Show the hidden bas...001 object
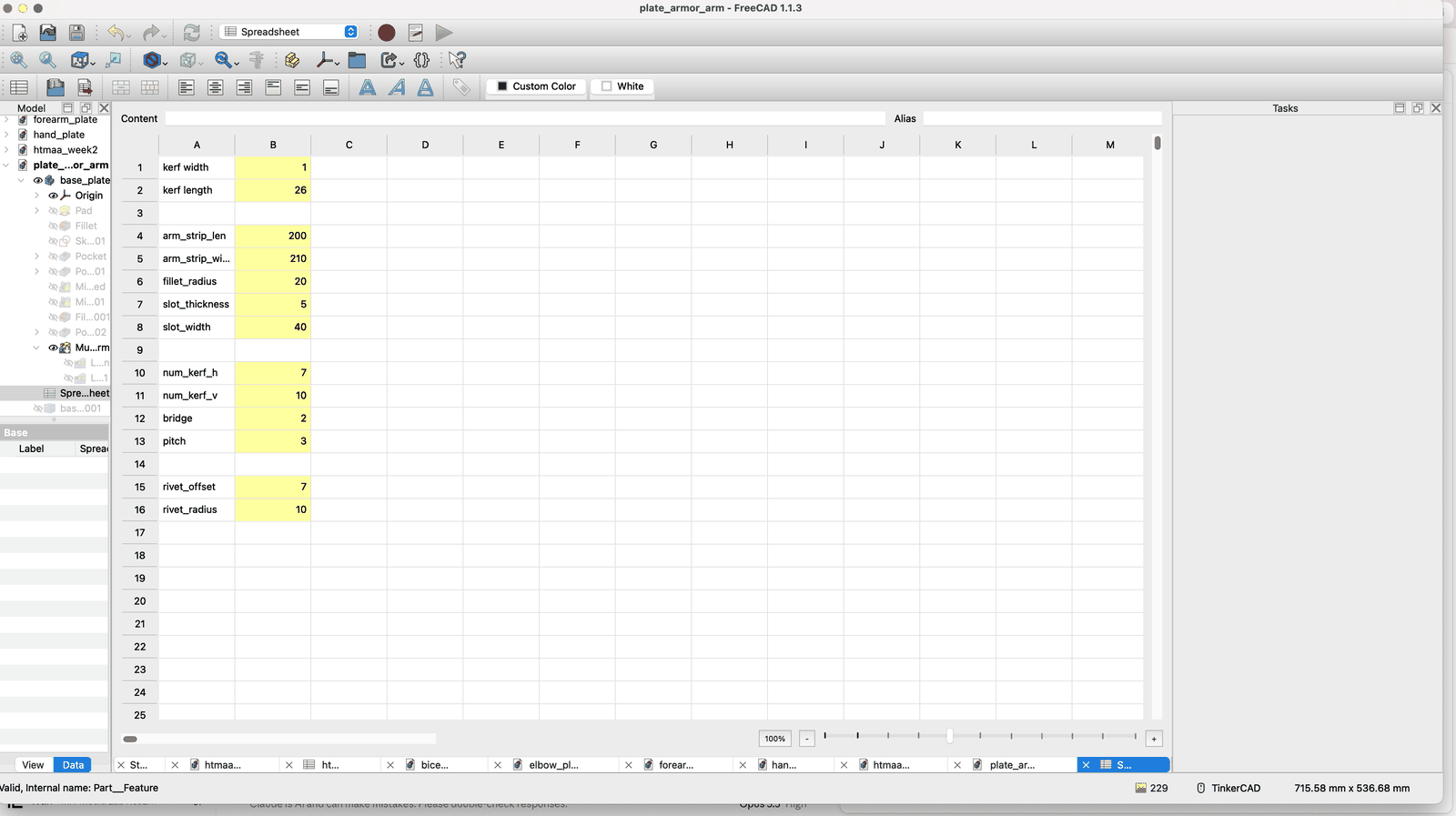This screenshot has width=1456, height=816. click(38, 408)
